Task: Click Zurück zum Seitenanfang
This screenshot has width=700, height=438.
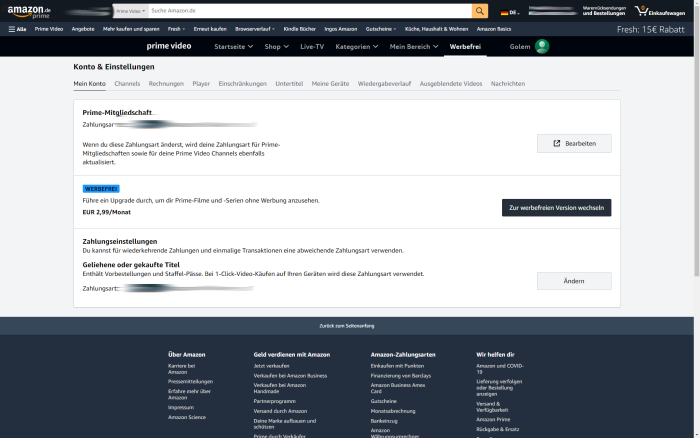Action: point(347,326)
